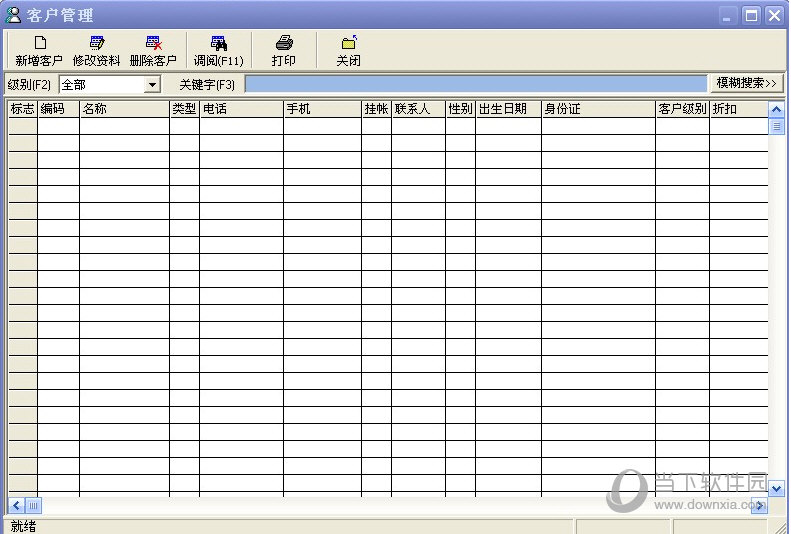Viewport: 791px width, 534px height.
Task: Click the 打印 printer icon
Action: tap(284, 43)
